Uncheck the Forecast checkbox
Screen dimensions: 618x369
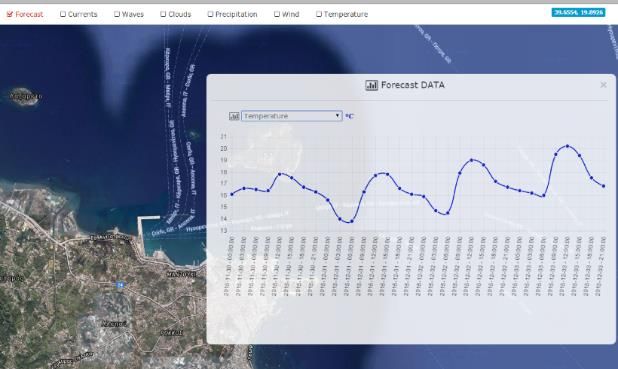[10, 14]
